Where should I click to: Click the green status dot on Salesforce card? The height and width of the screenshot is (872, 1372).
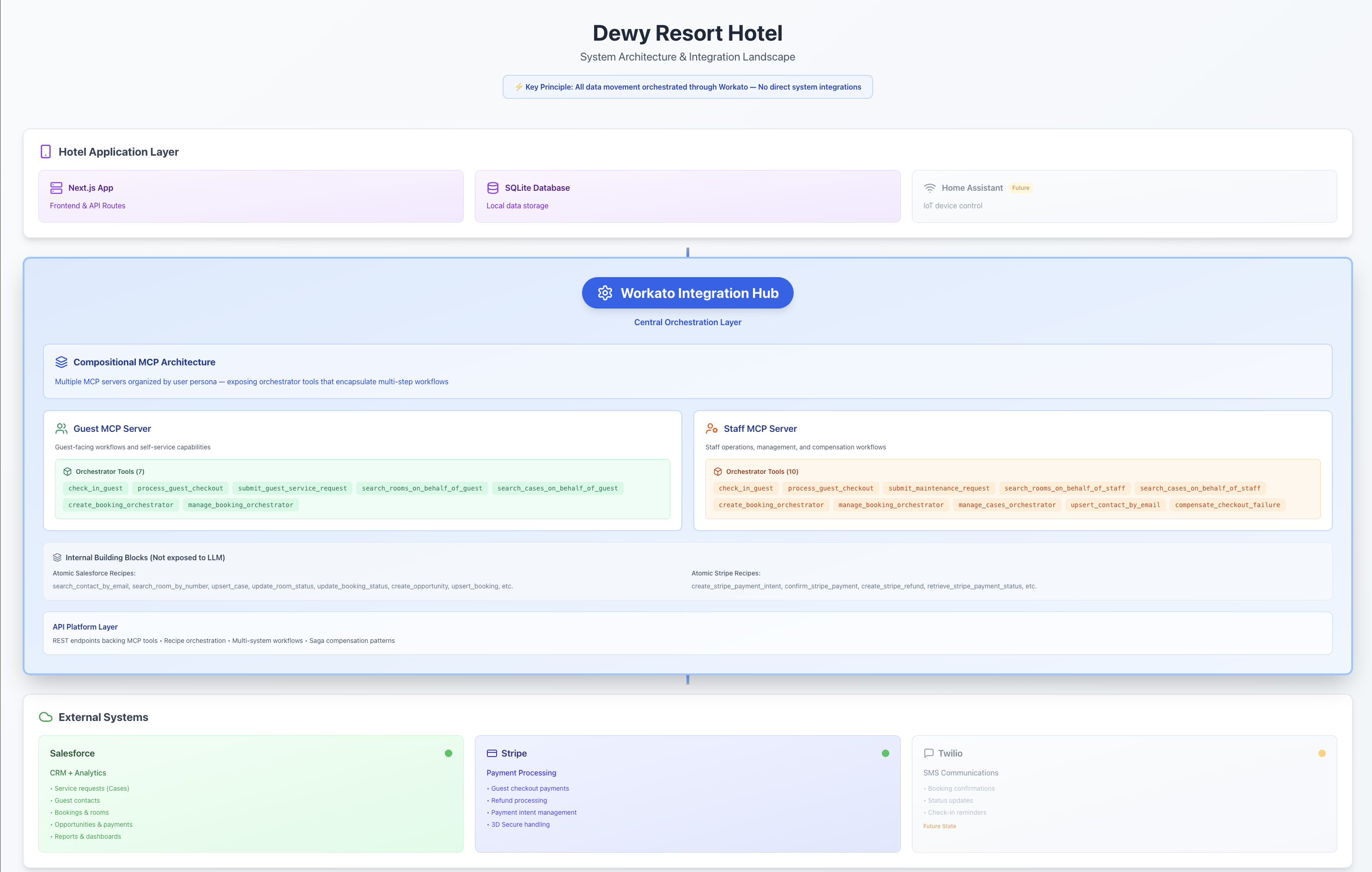pos(449,753)
